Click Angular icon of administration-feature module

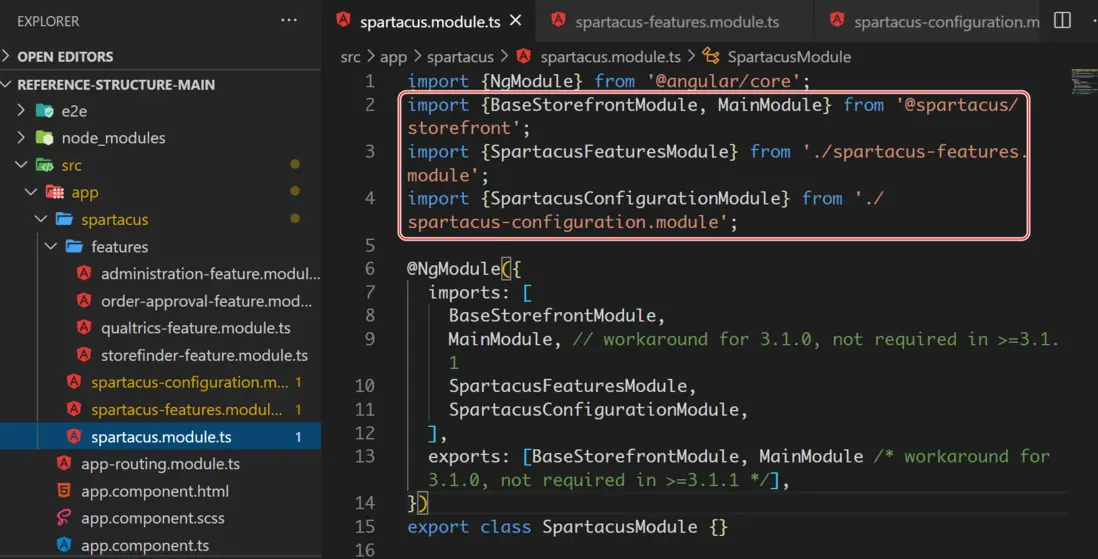click(x=84, y=273)
